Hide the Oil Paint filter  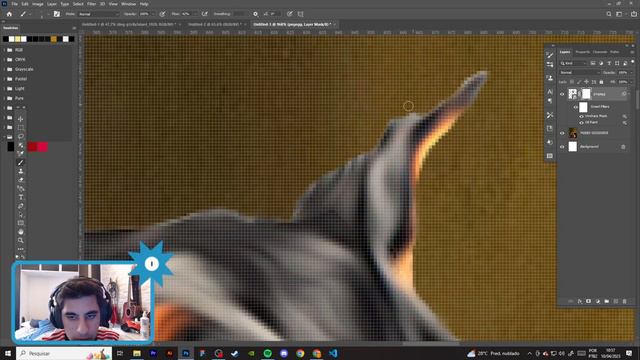[x=581, y=122]
